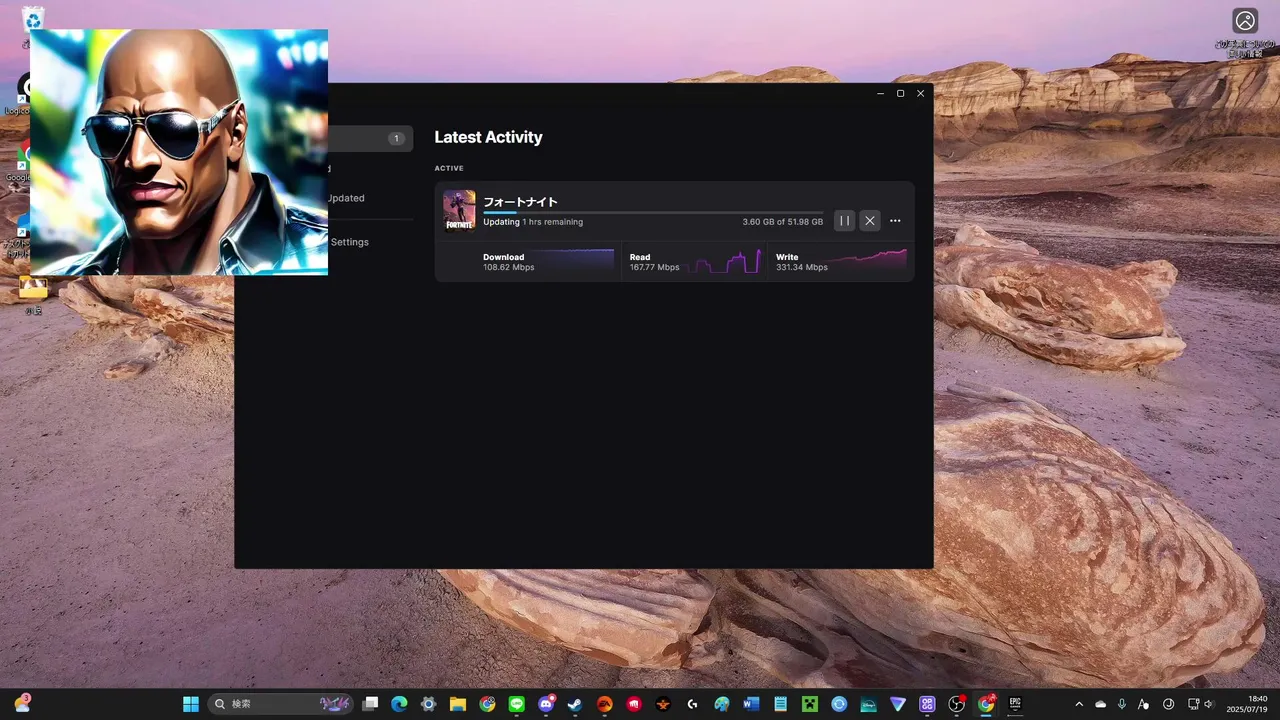Click the フォートナイト title text
The width and height of the screenshot is (1280, 720).
[x=520, y=202]
